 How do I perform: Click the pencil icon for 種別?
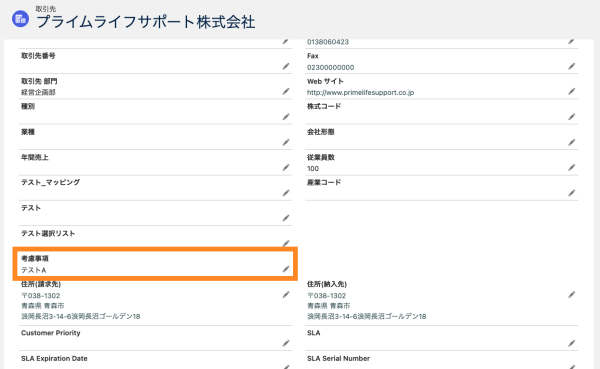(x=286, y=117)
